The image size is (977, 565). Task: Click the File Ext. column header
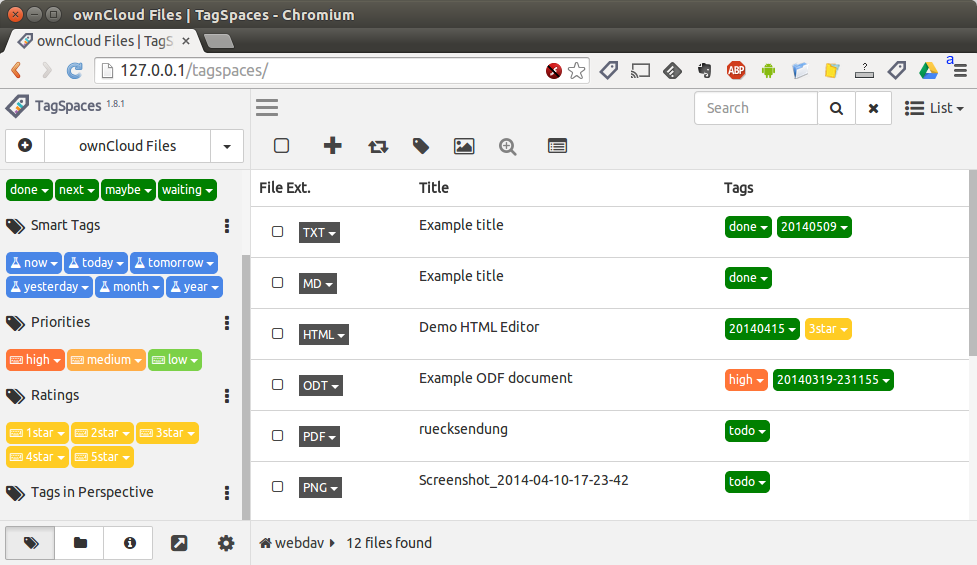coord(285,188)
